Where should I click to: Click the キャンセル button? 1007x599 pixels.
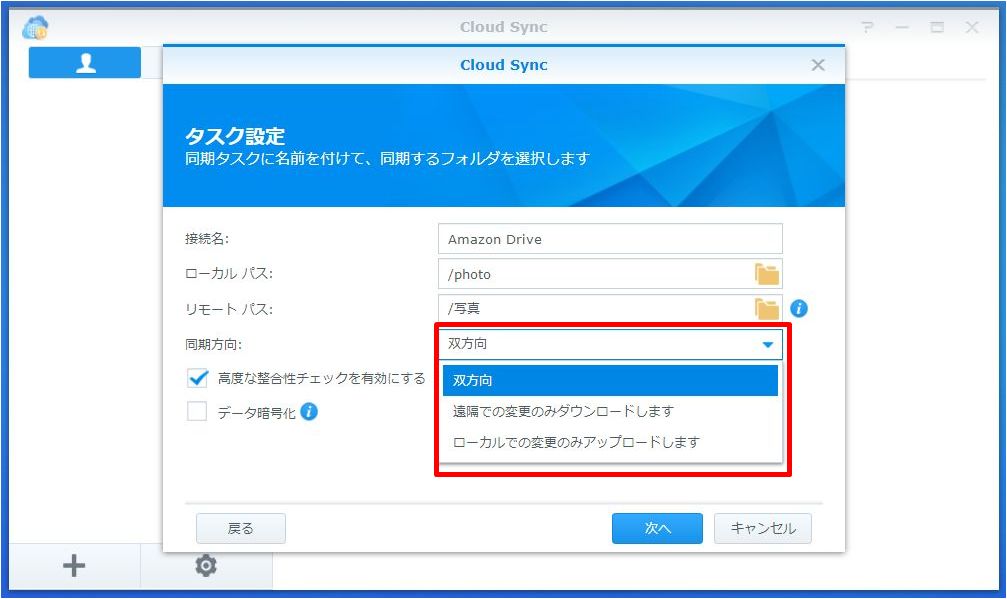pos(762,528)
